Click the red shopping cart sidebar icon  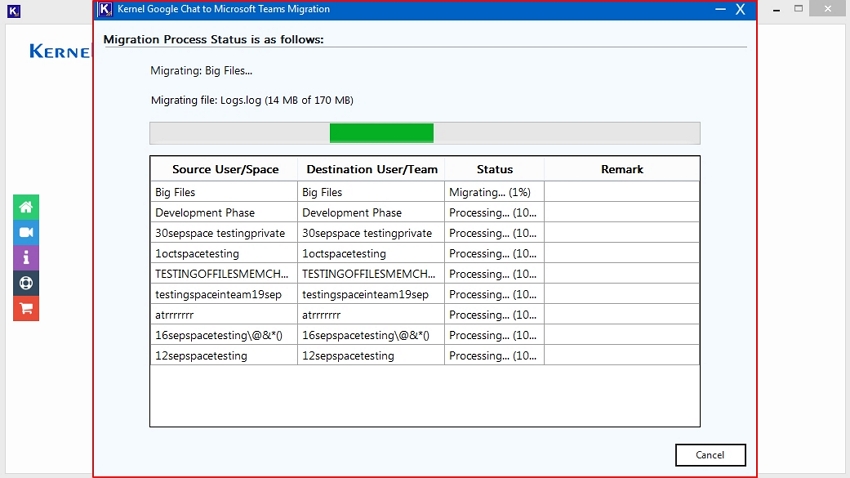pyautogui.click(x=26, y=308)
